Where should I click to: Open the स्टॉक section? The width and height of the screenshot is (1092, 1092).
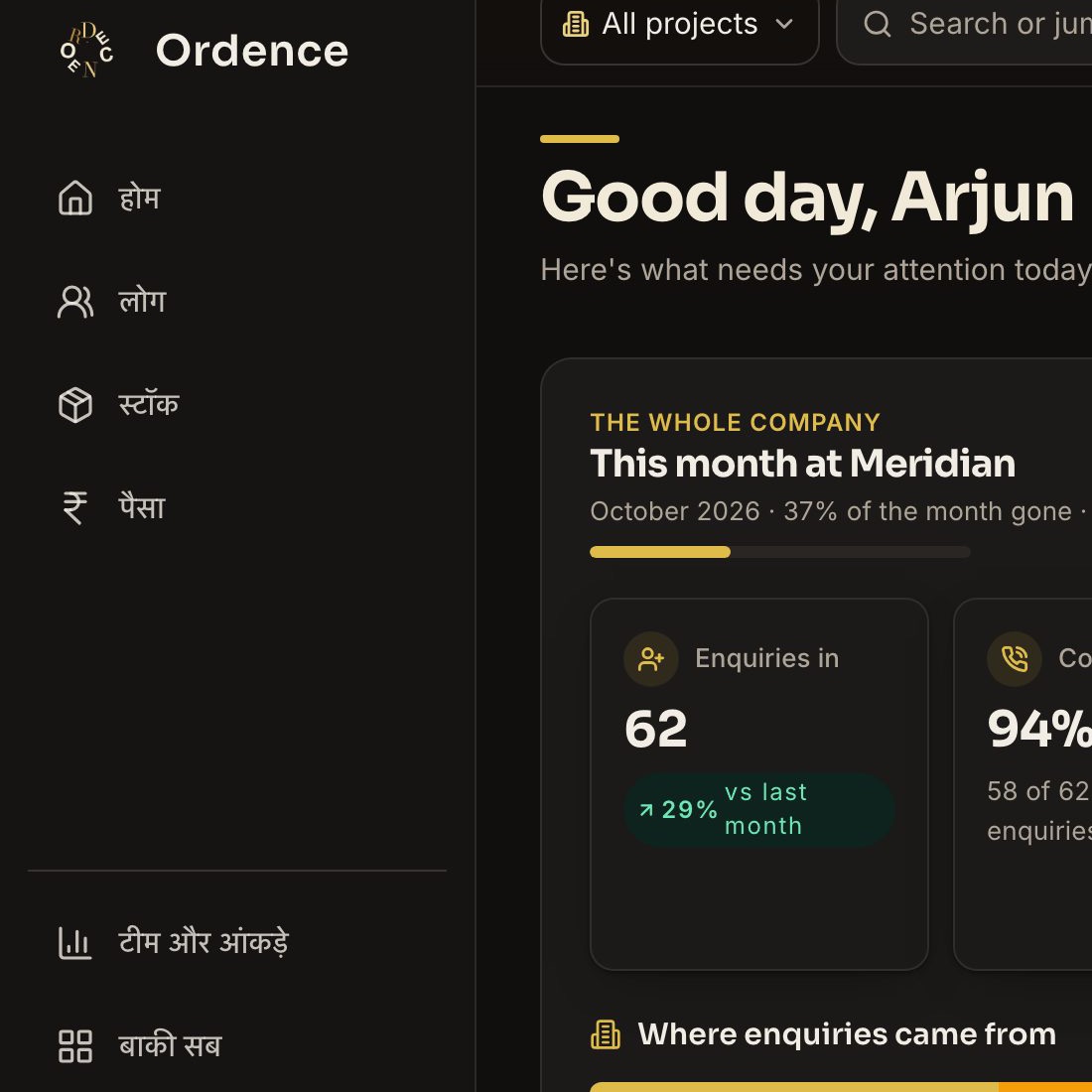pos(237,404)
